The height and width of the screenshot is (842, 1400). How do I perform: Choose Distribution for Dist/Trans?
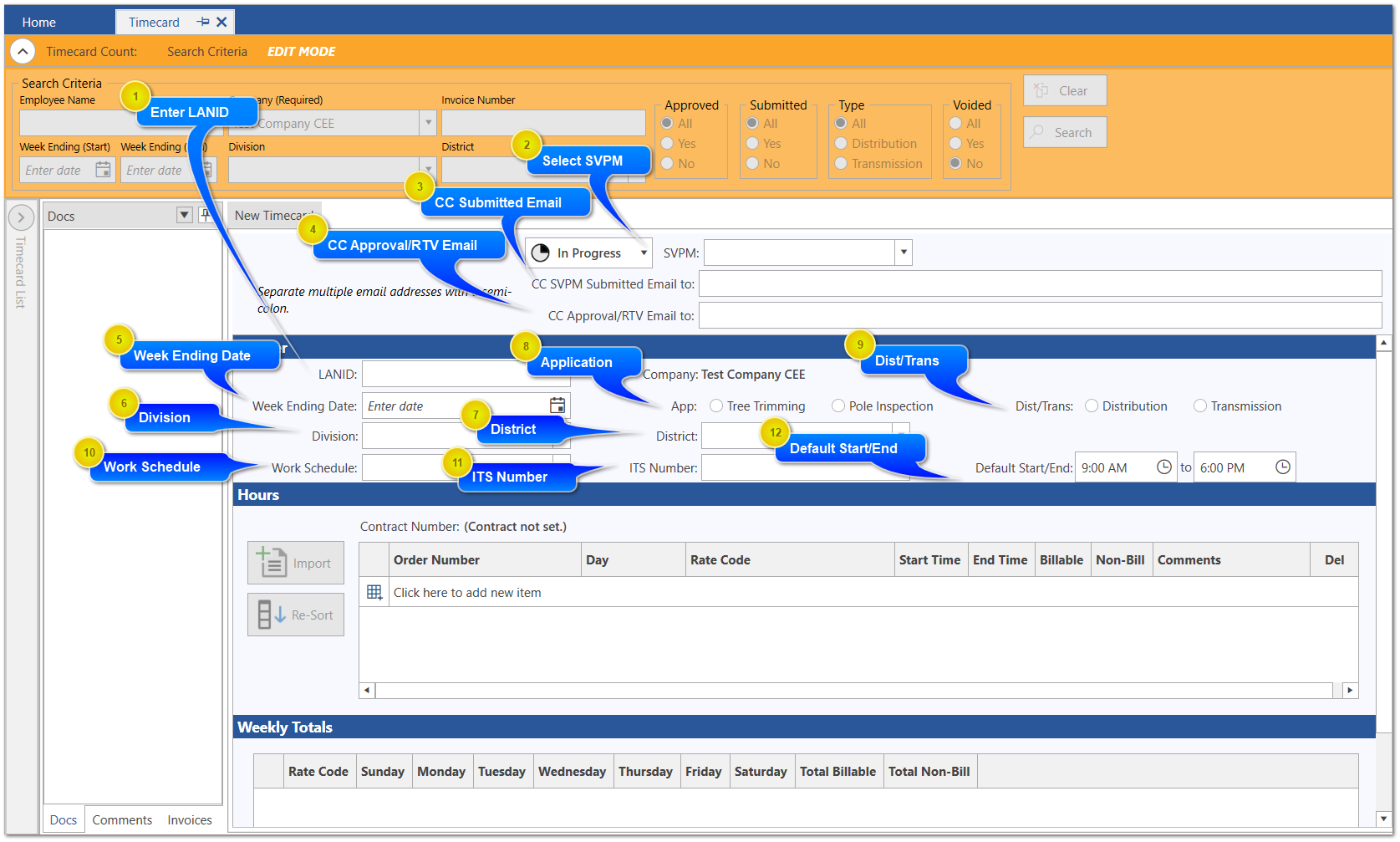point(1092,406)
